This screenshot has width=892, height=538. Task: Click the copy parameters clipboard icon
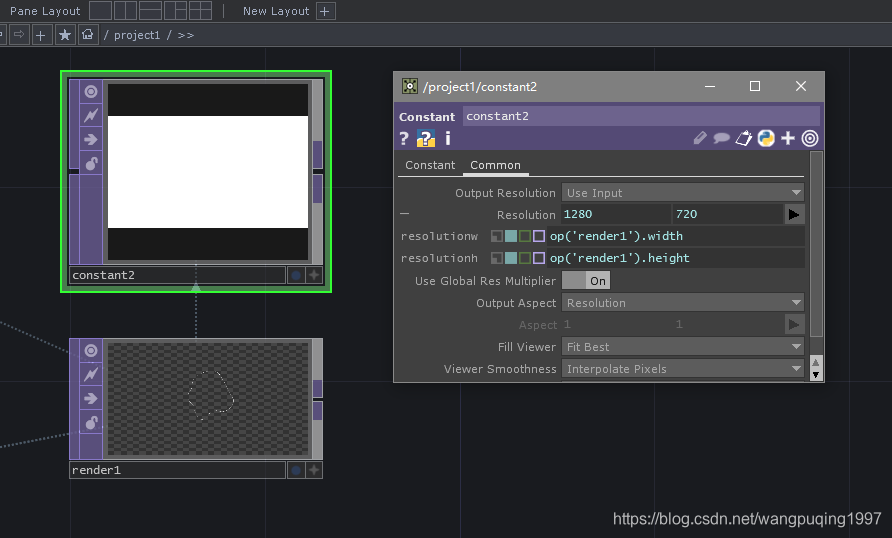pos(744,138)
